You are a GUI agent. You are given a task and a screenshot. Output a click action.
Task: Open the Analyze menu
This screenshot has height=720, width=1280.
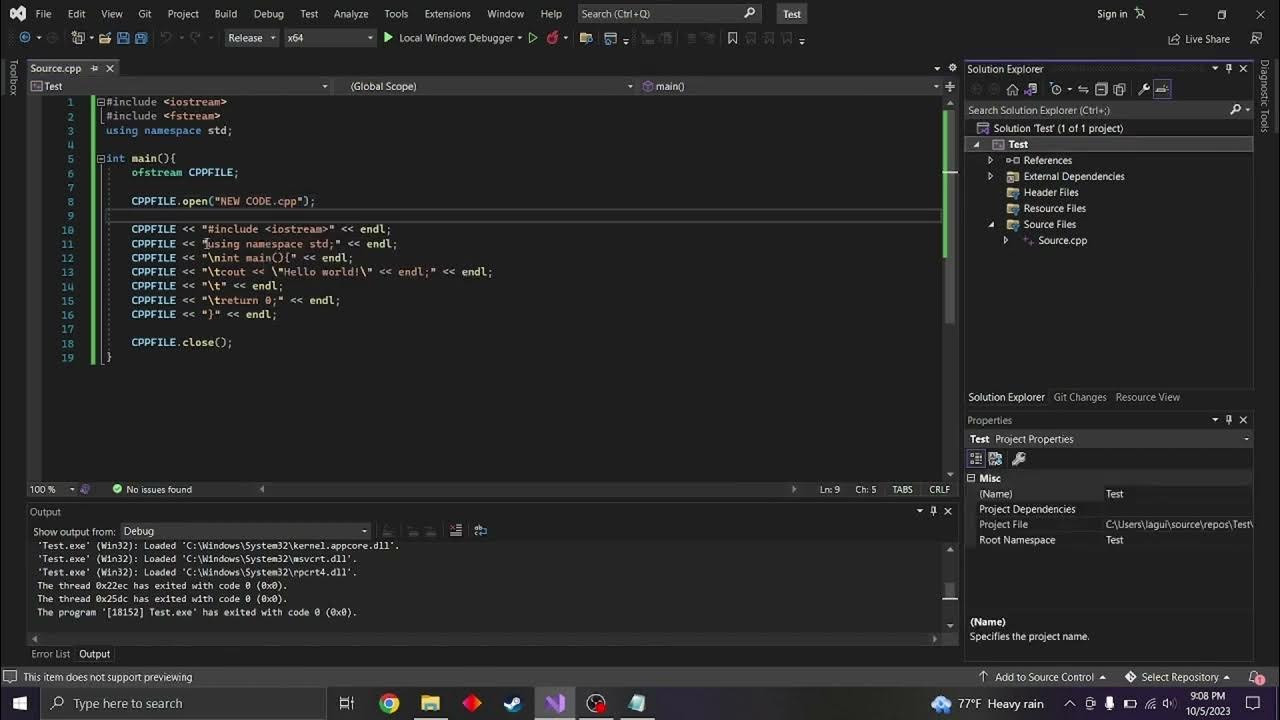pos(351,14)
